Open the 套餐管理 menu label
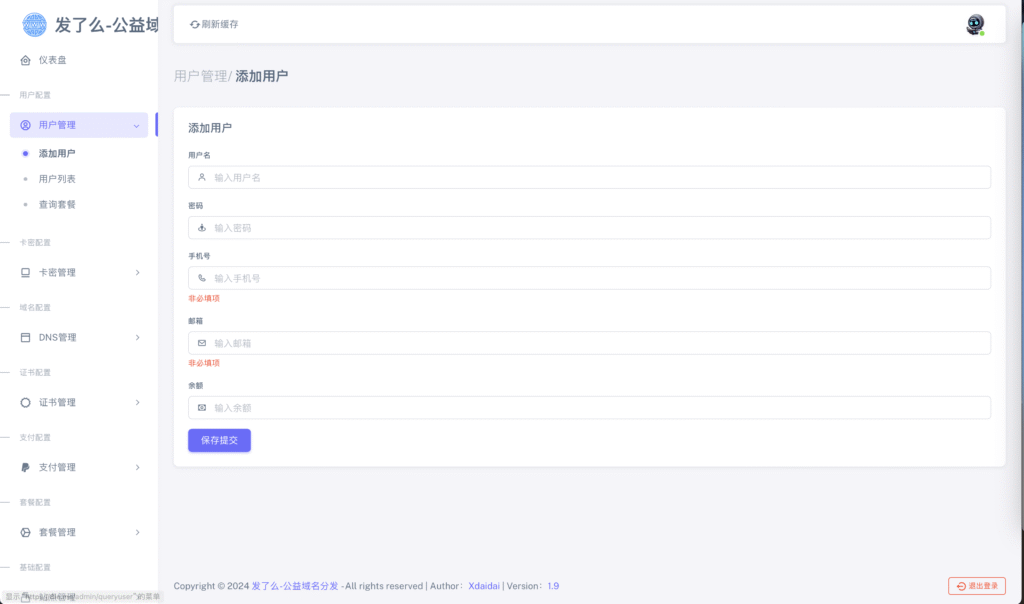 (57, 532)
